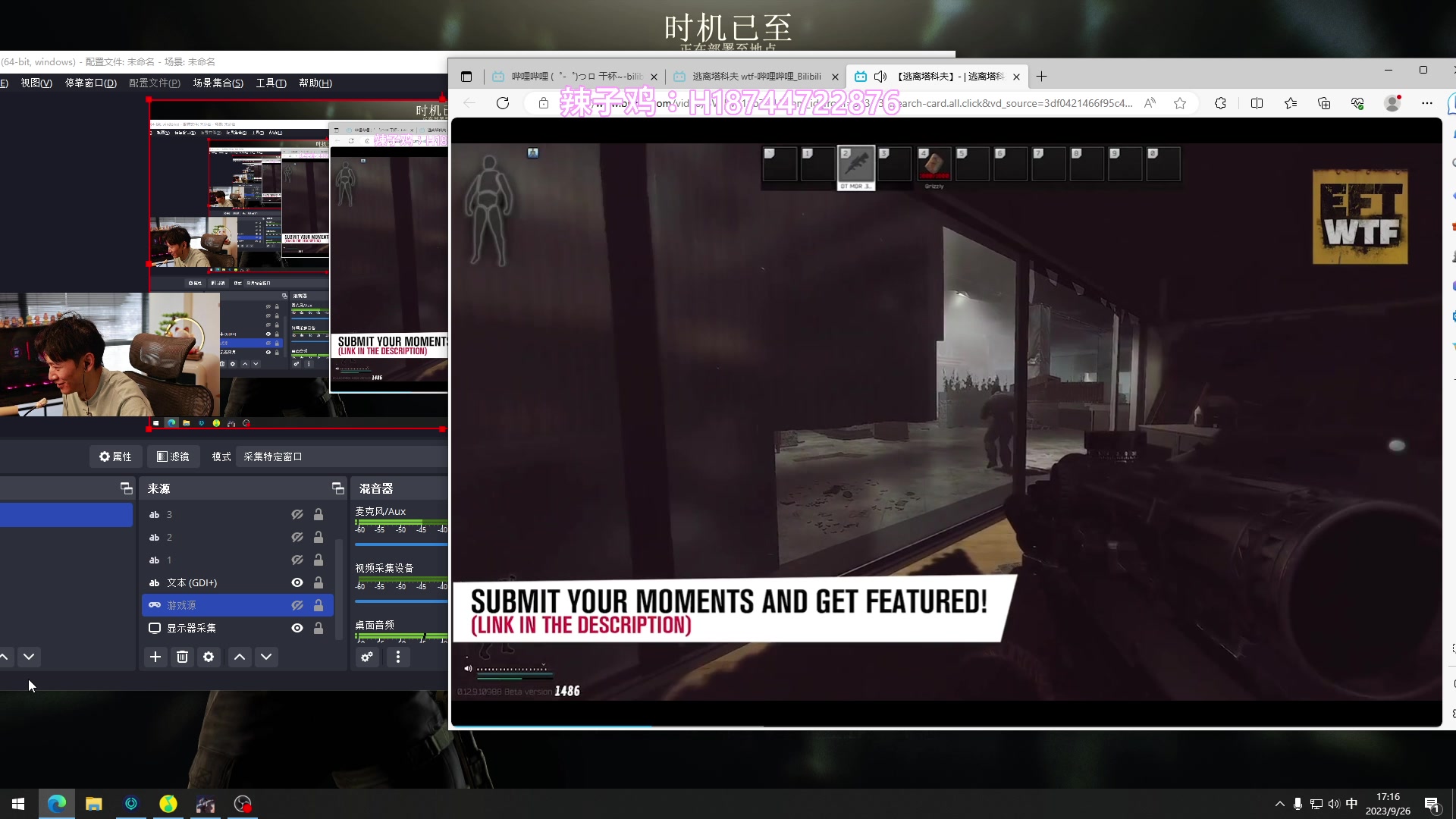This screenshot has height=819, width=1456.
Task: Open the Windows notification center
Action: tap(1432, 804)
